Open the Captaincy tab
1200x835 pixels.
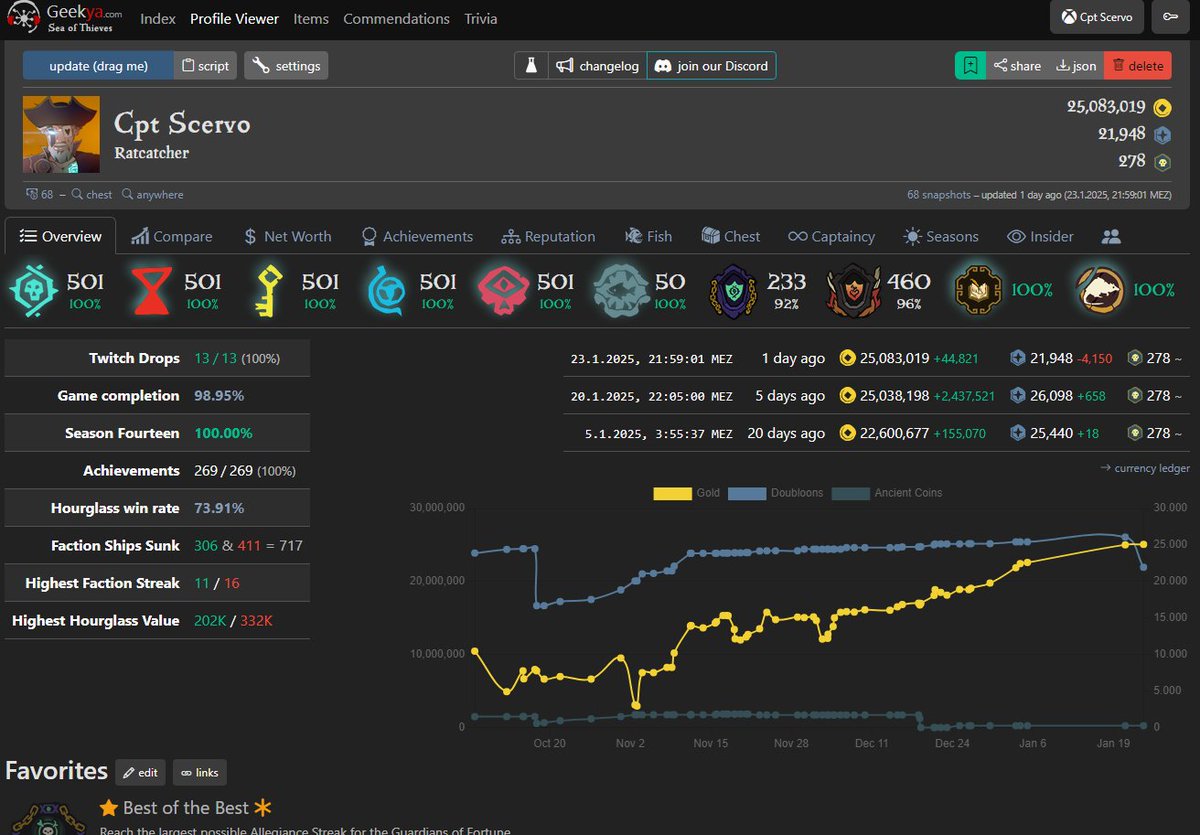pos(831,237)
